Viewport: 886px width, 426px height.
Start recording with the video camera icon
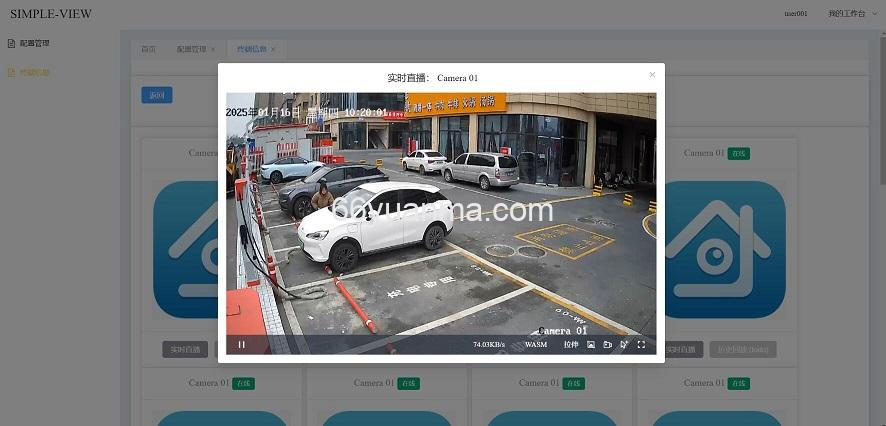point(607,345)
